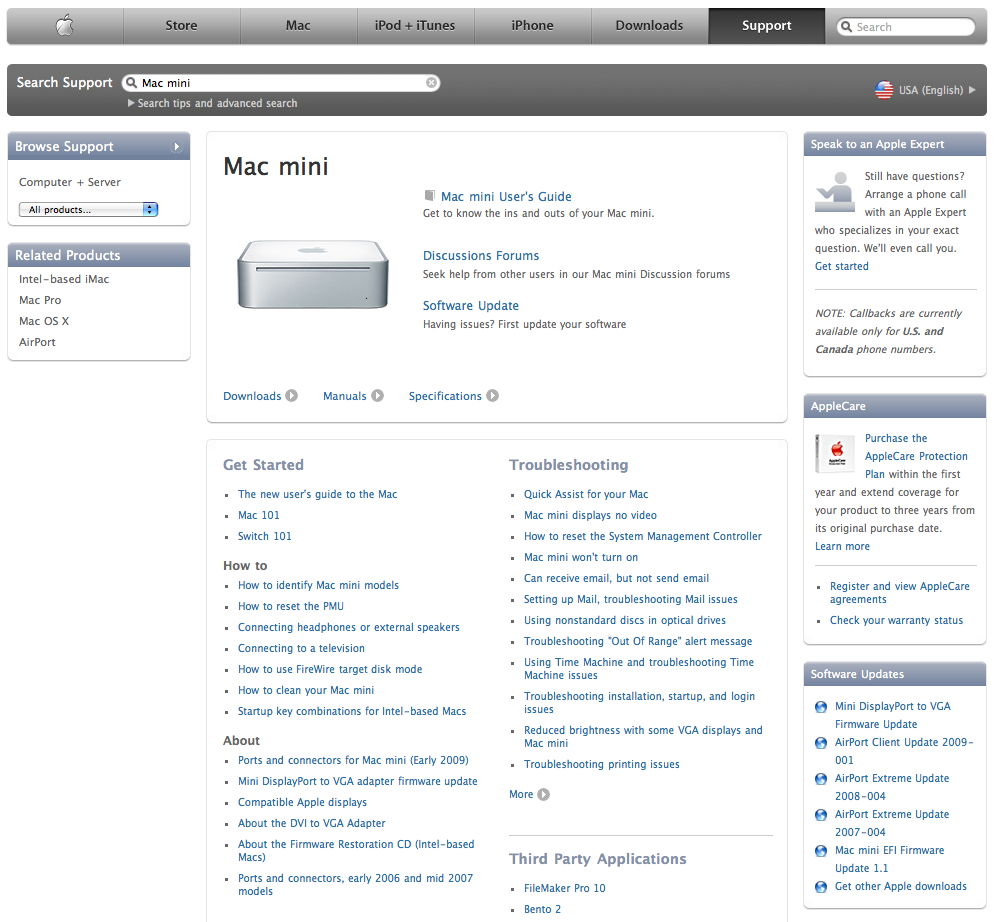This screenshot has height=922, width=1001.
Task: Open Compatible Apple displays link
Action: tap(302, 803)
